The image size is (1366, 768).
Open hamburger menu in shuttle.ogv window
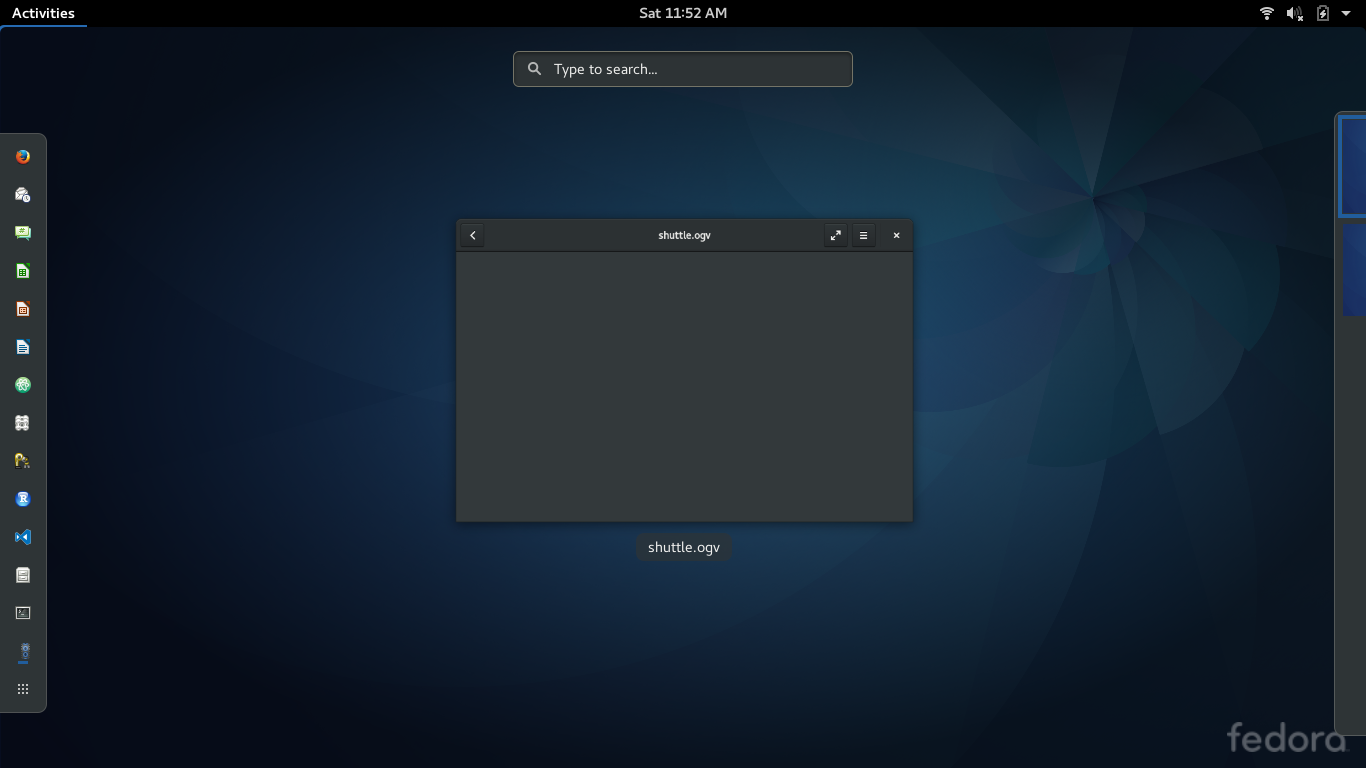pyautogui.click(x=864, y=235)
